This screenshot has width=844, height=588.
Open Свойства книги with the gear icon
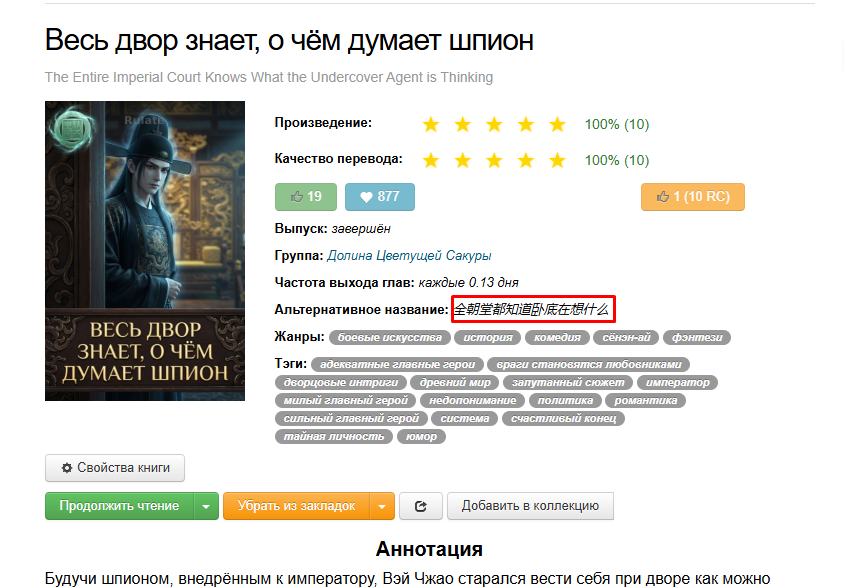coord(115,468)
